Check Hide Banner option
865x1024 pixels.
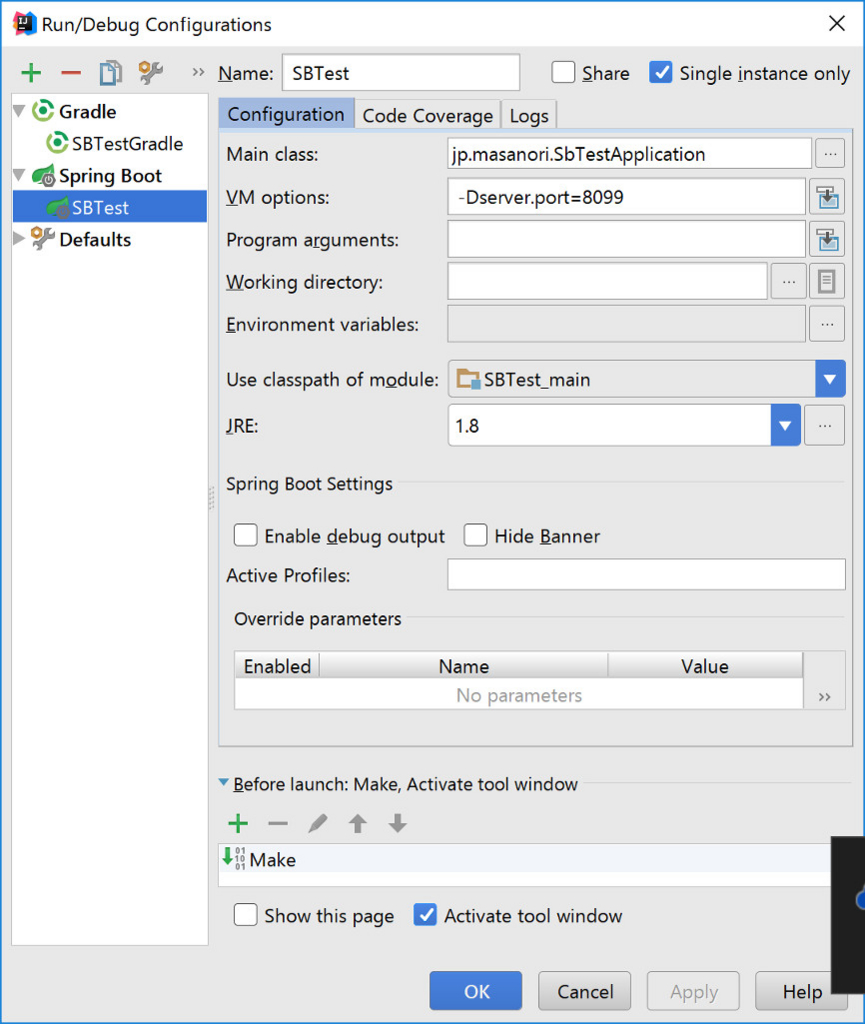click(475, 536)
